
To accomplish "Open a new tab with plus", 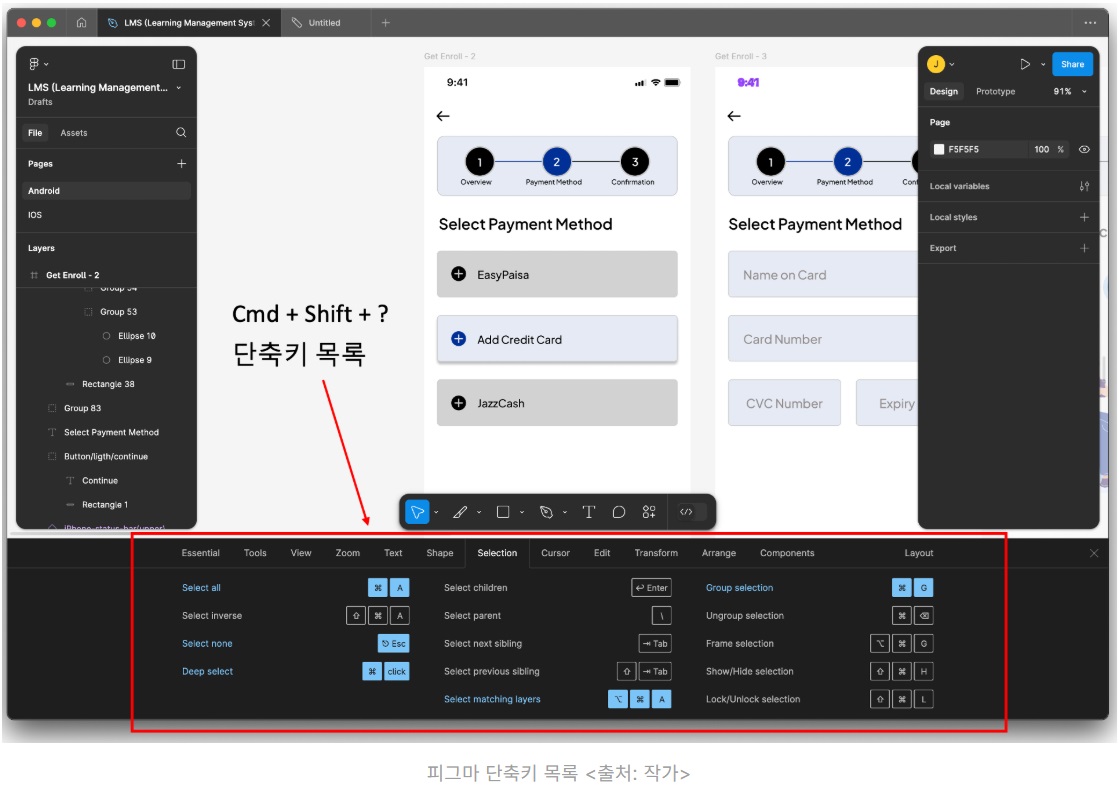I will (385, 23).
